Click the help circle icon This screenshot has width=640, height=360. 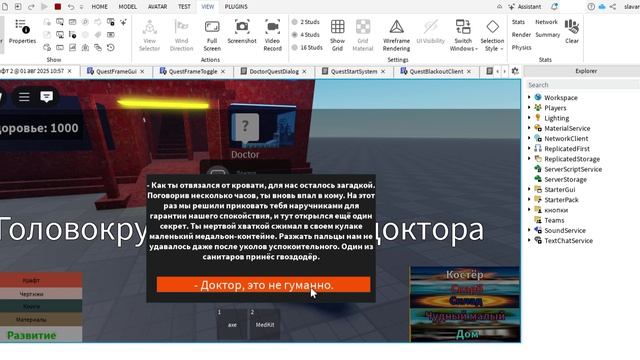pyautogui.click(x=591, y=7)
